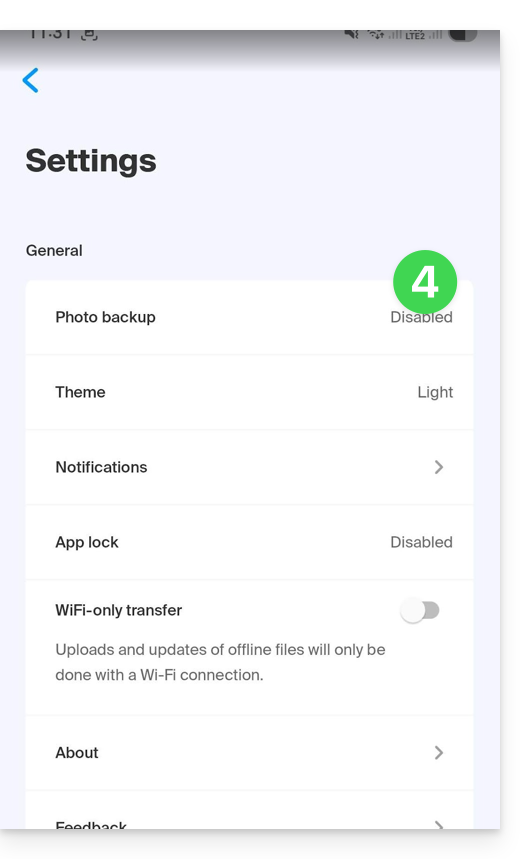Open the App lock setting
The height and width of the screenshot is (859, 530).
click(x=249, y=542)
